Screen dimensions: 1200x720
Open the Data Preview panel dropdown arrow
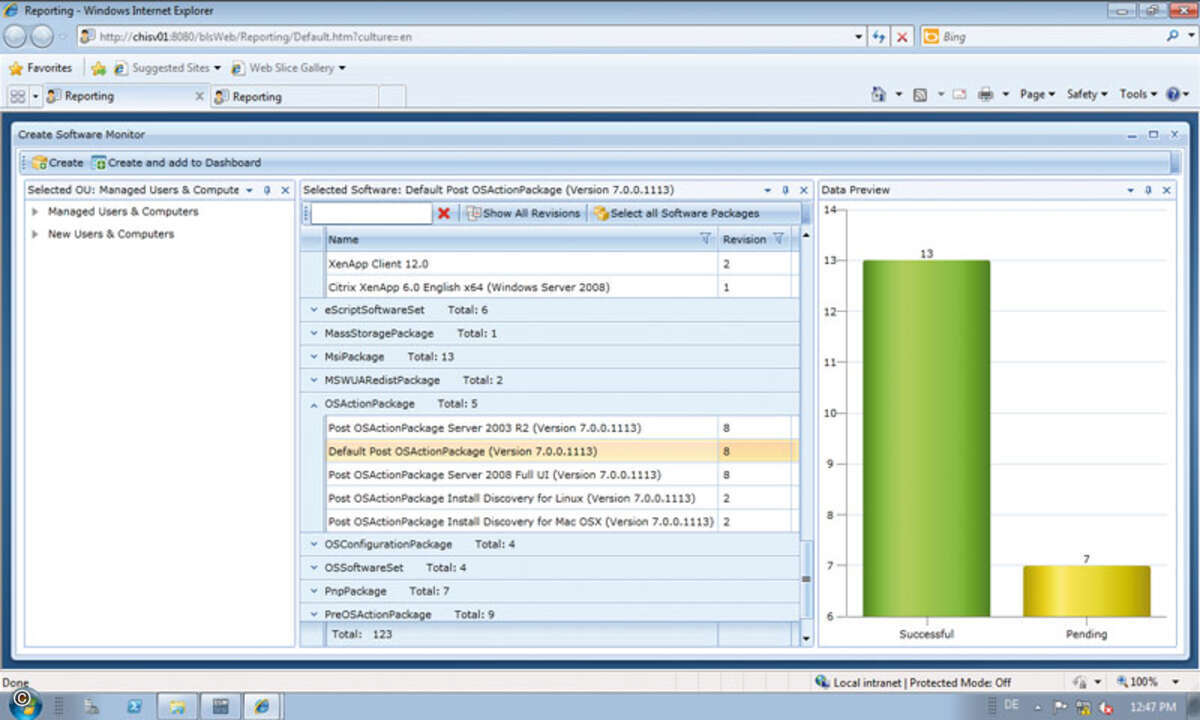tap(1130, 190)
